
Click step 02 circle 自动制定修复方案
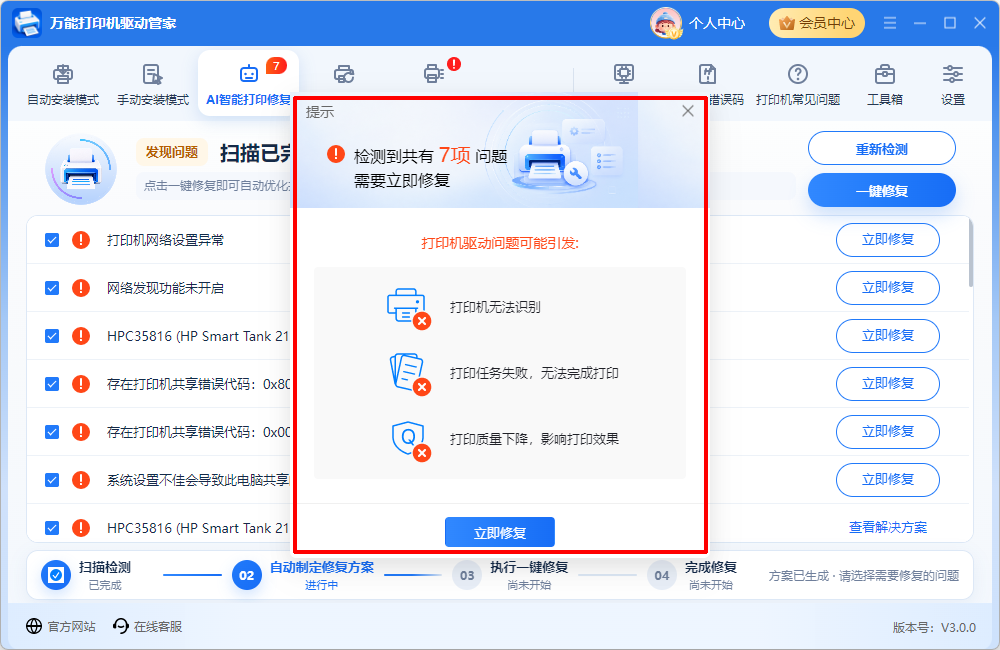(x=247, y=575)
